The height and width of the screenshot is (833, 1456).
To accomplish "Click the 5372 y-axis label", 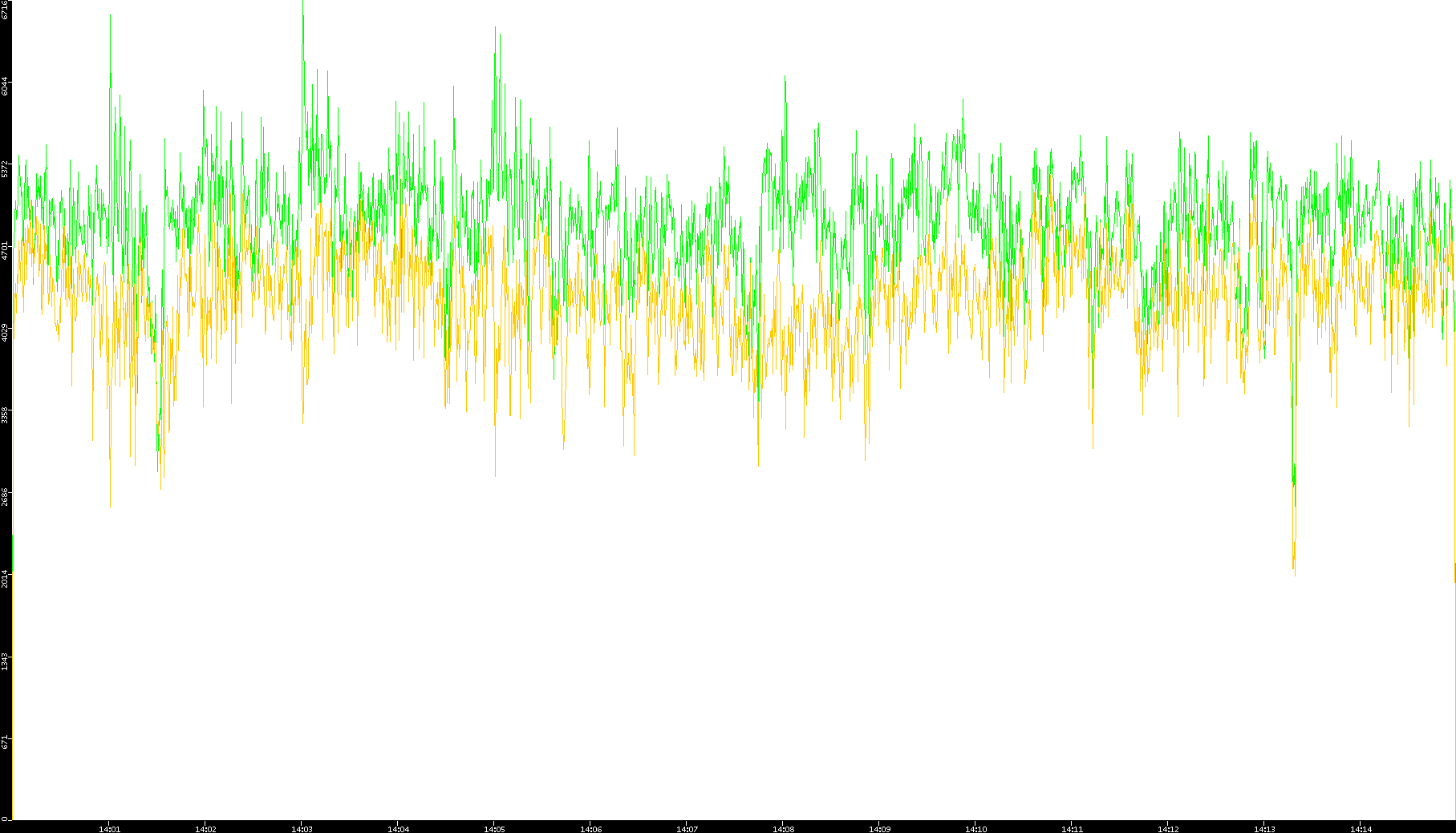I will [6, 168].
